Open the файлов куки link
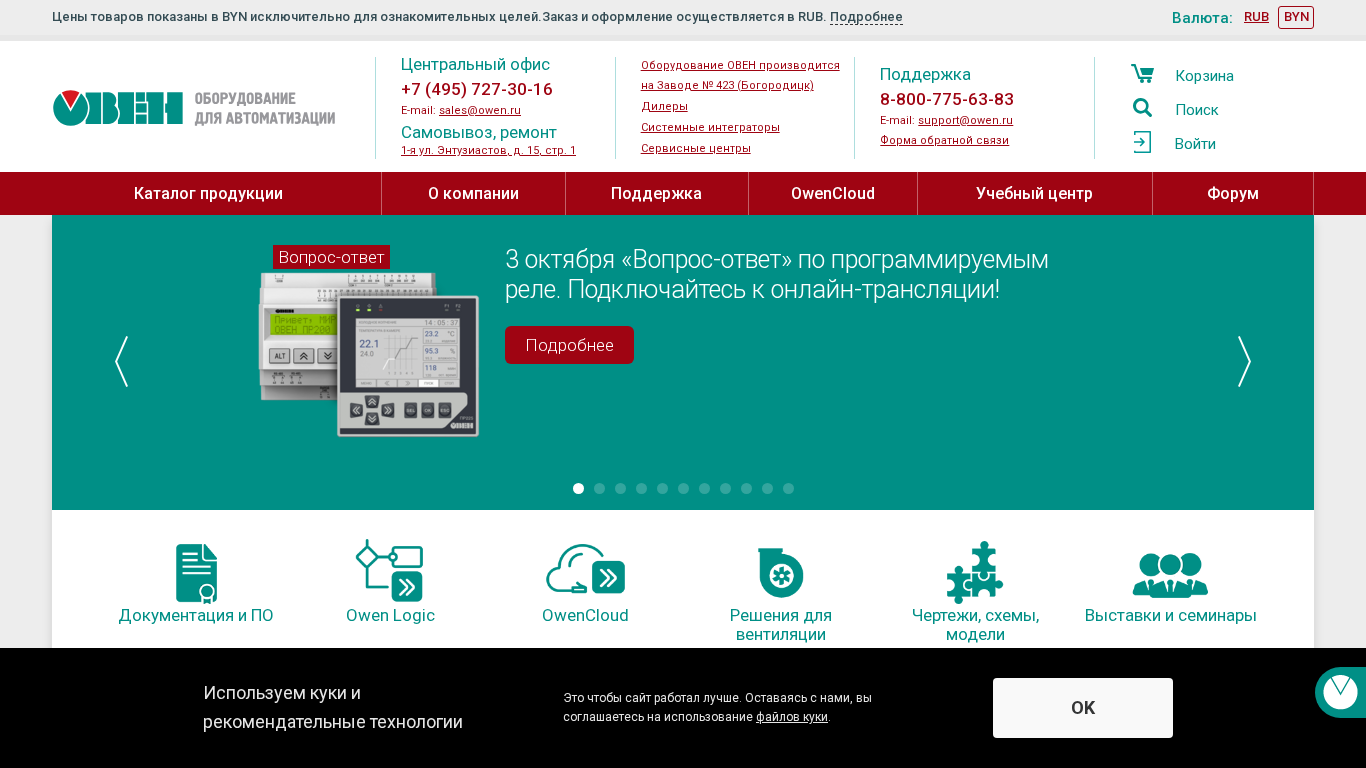1366x768 pixels. 792,717
